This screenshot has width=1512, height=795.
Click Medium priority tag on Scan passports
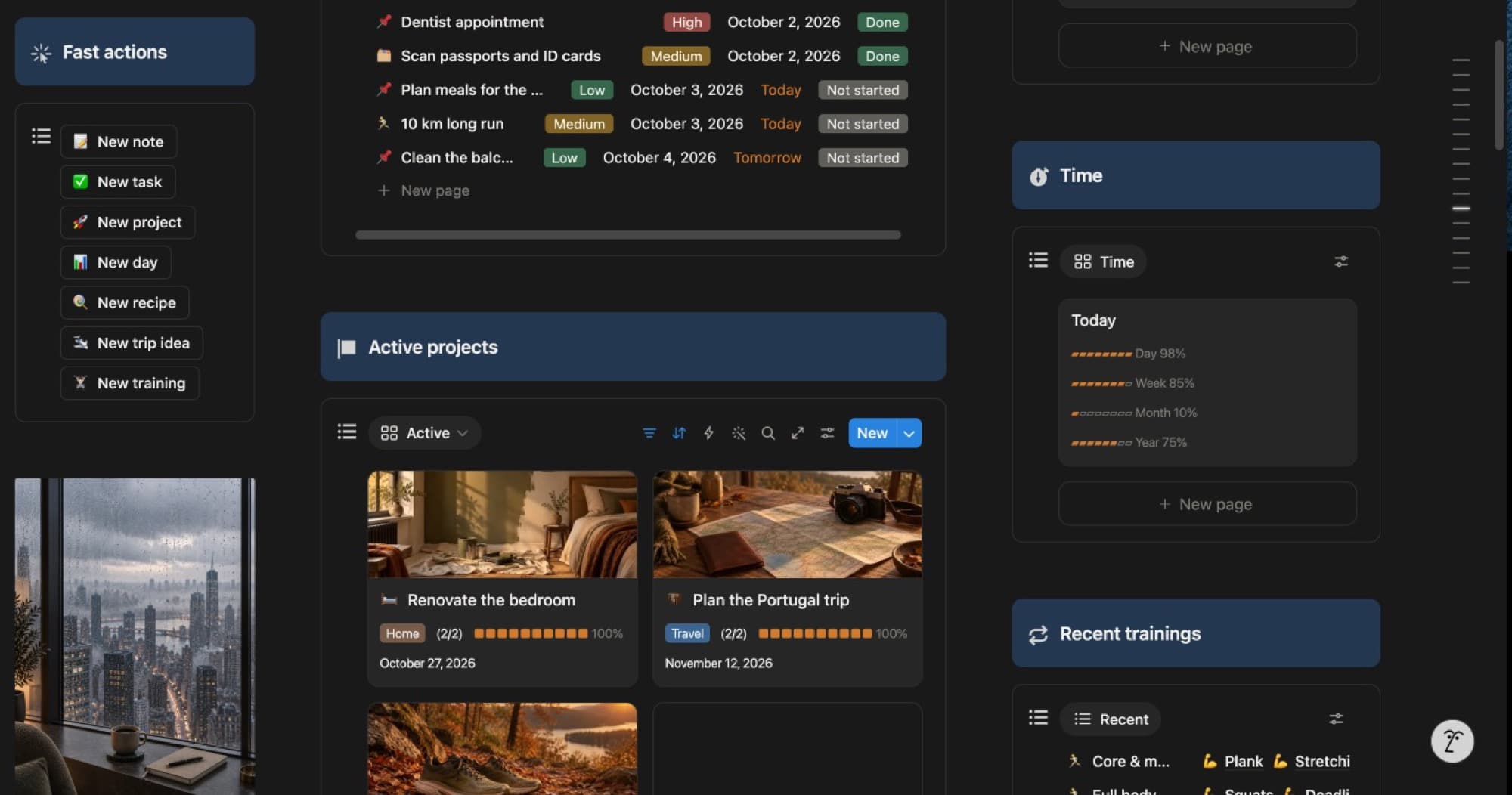pos(676,56)
